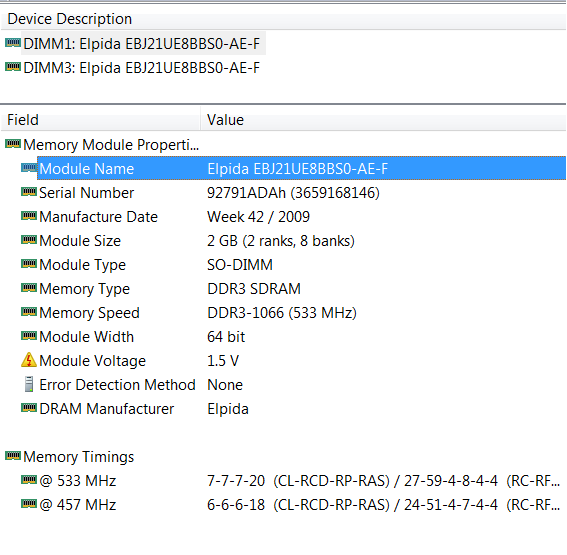Viewport: 567px width, 555px height.
Task: Click the Module Type row icon
Action: point(29,264)
